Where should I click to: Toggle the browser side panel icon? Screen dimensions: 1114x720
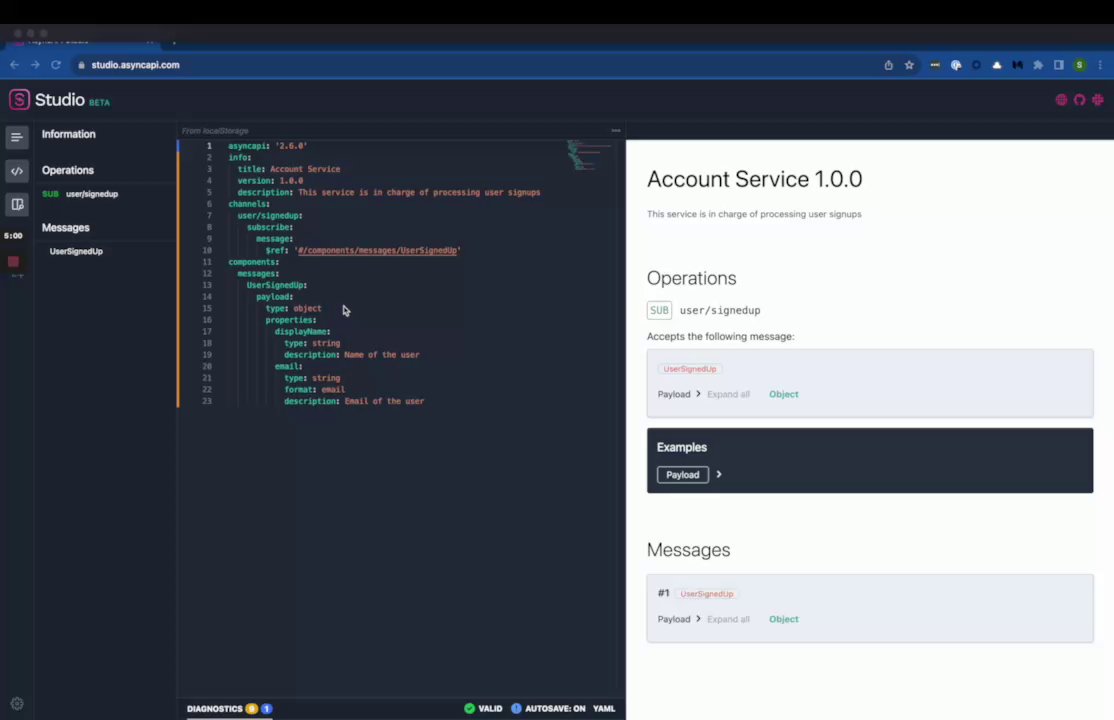1059,65
